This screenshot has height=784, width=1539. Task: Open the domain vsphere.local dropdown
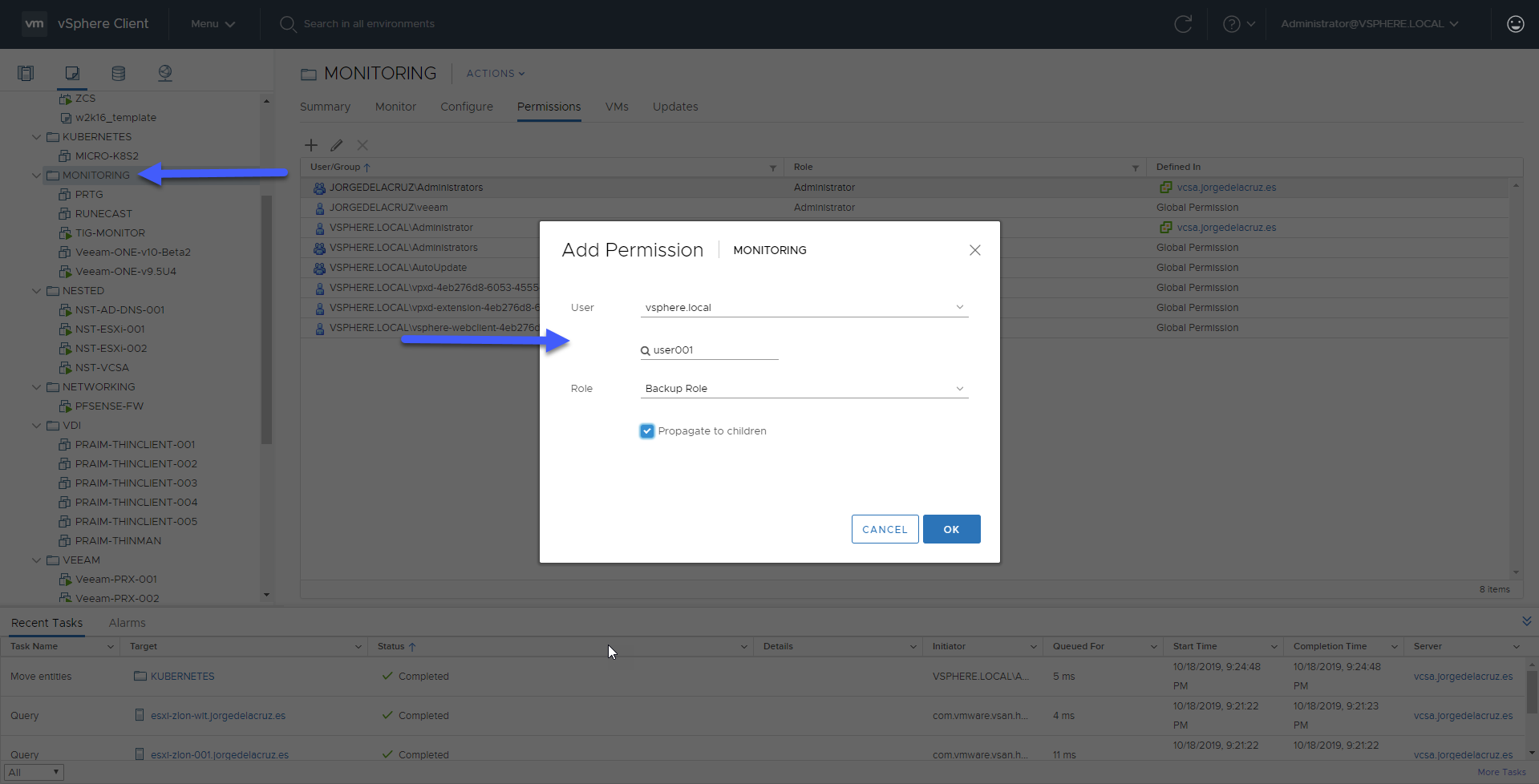(x=804, y=308)
